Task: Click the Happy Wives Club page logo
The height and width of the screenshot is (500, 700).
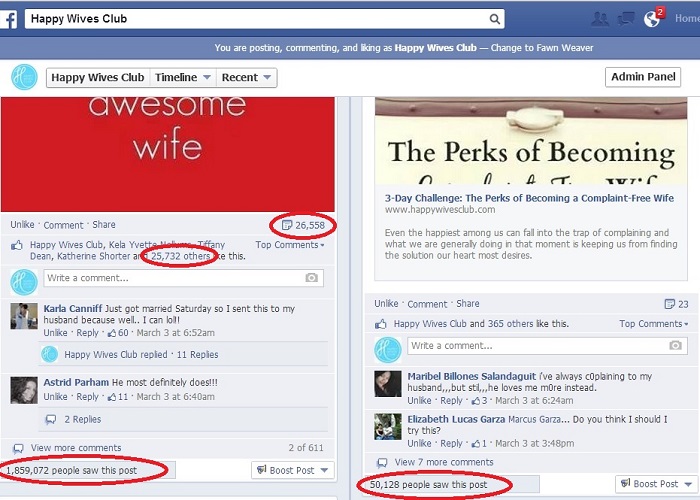Action: click(x=24, y=77)
